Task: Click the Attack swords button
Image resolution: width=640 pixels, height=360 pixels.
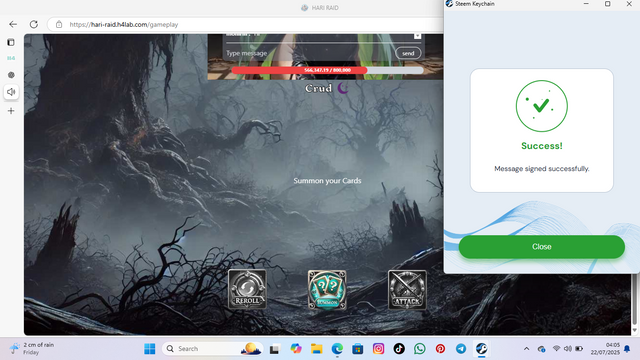Action: pyautogui.click(x=407, y=290)
